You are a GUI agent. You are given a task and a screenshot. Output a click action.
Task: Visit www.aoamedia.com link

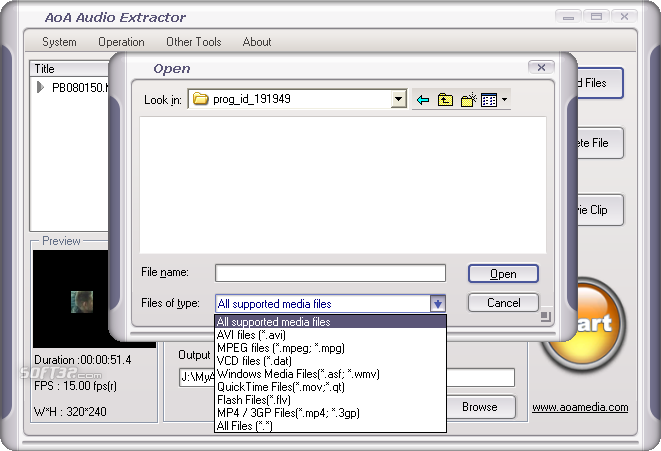click(580, 407)
